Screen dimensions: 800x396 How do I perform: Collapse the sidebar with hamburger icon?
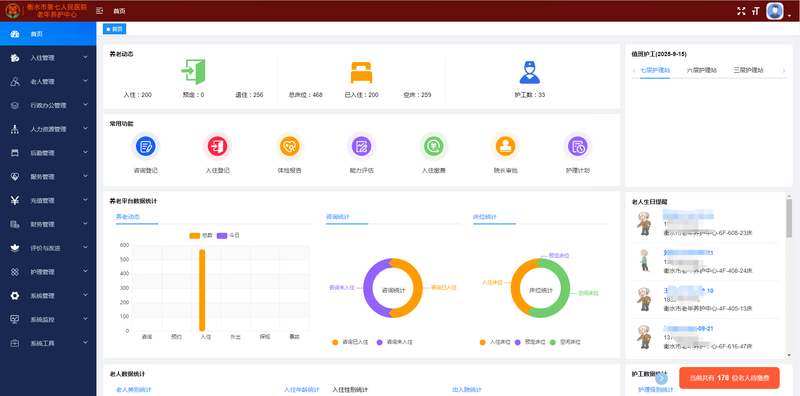pos(99,11)
